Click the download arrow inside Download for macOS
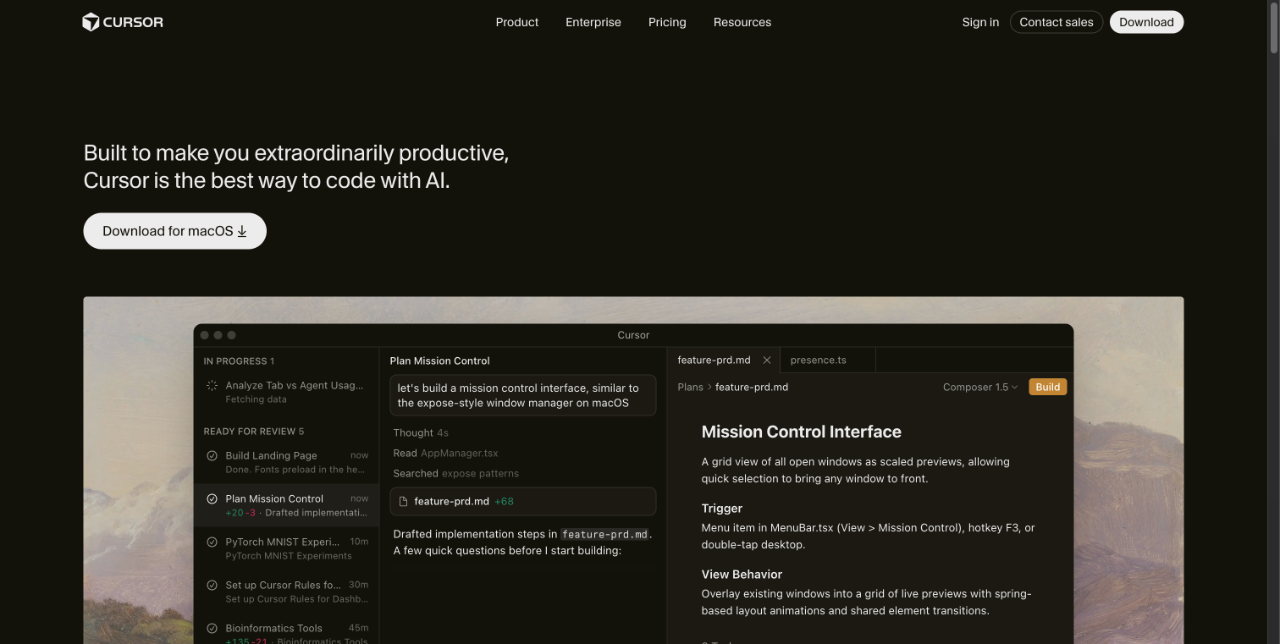The image size is (1280, 644). click(x=243, y=230)
